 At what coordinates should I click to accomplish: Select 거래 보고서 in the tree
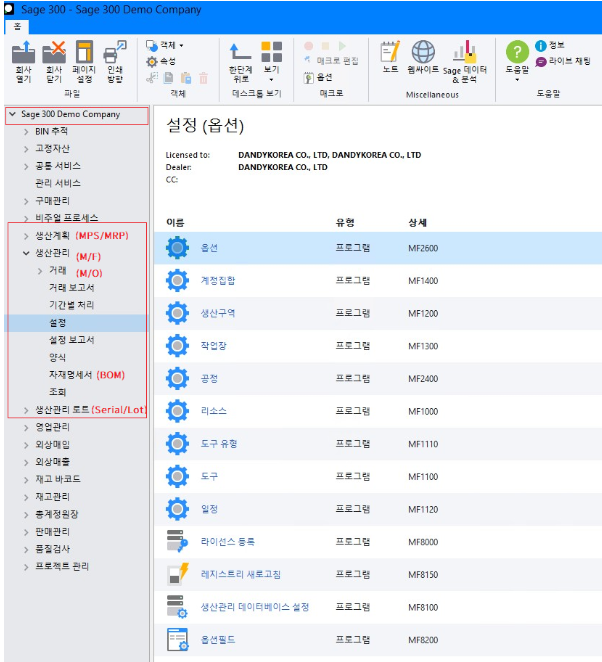pos(71,288)
